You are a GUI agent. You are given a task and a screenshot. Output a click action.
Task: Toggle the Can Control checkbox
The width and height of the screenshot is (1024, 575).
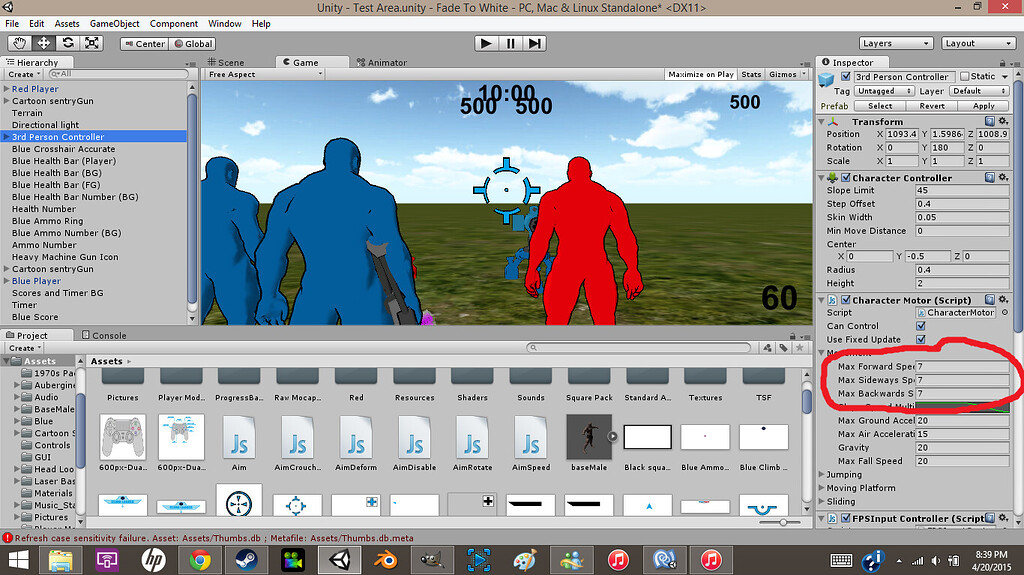921,326
